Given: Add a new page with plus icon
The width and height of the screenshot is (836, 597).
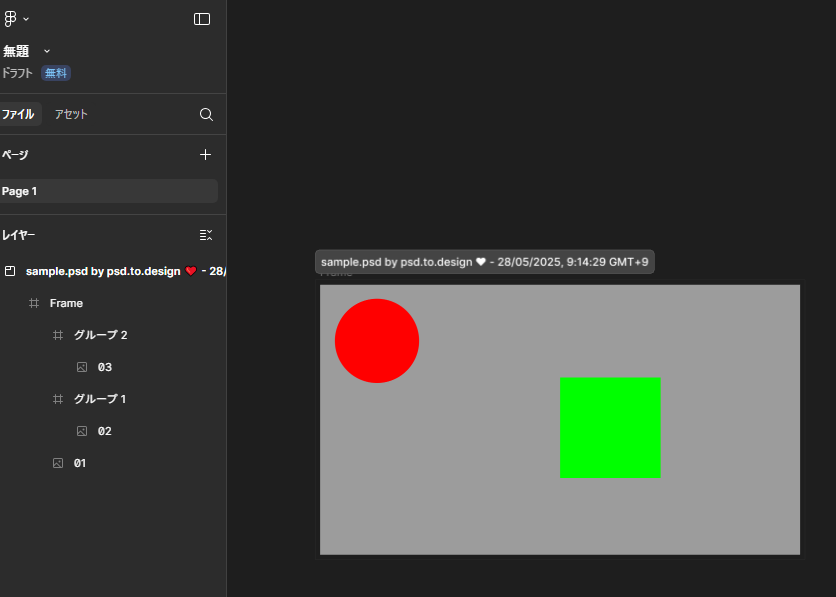Looking at the screenshot, I should click(x=206, y=155).
